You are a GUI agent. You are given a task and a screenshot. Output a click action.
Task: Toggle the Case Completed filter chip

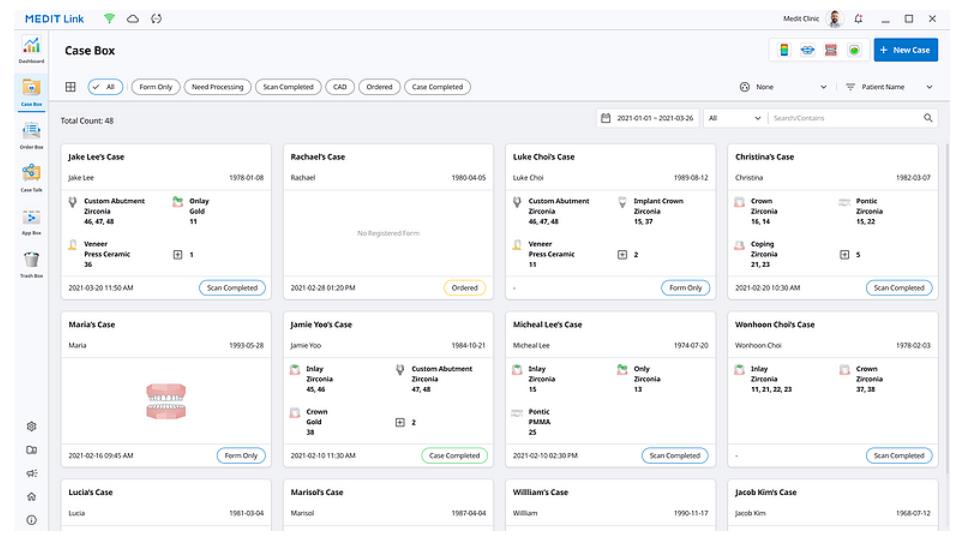[437, 87]
